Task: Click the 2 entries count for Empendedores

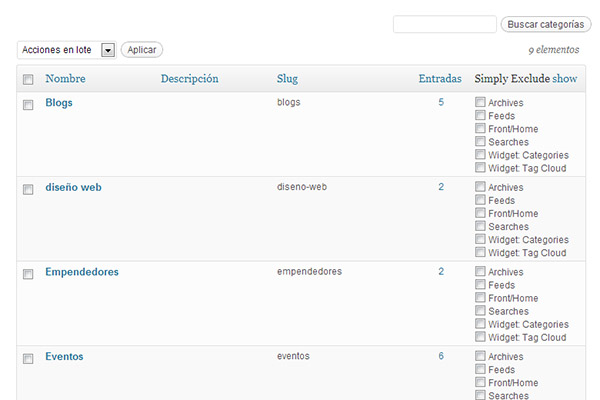Action: point(441,271)
